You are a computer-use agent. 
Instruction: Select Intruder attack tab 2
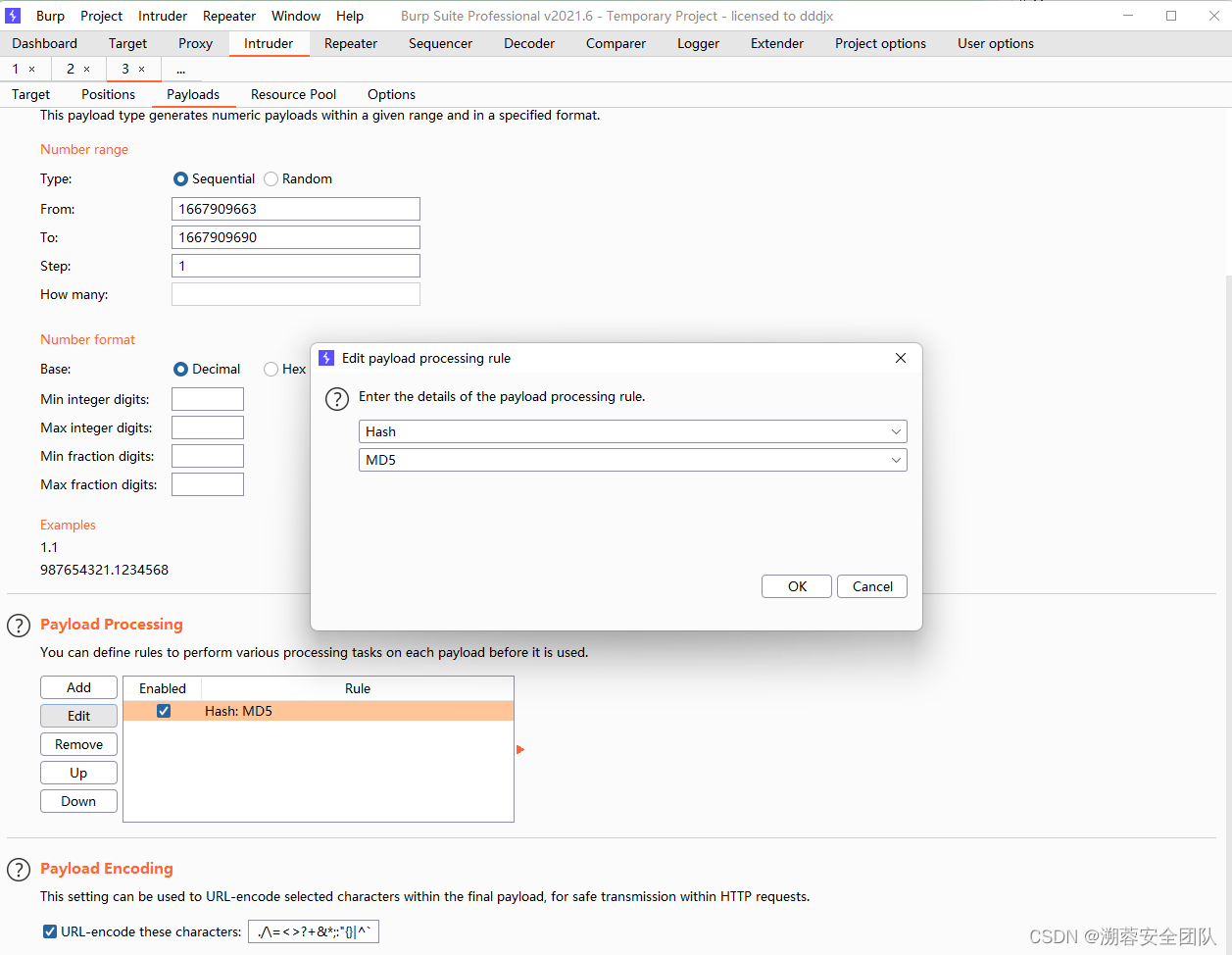tap(71, 69)
